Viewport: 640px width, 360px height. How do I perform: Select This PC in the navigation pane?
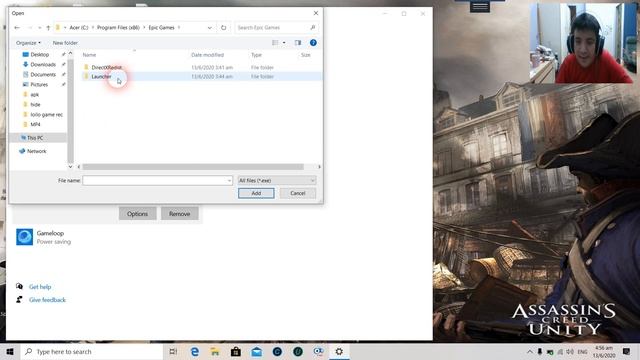(35, 138)
